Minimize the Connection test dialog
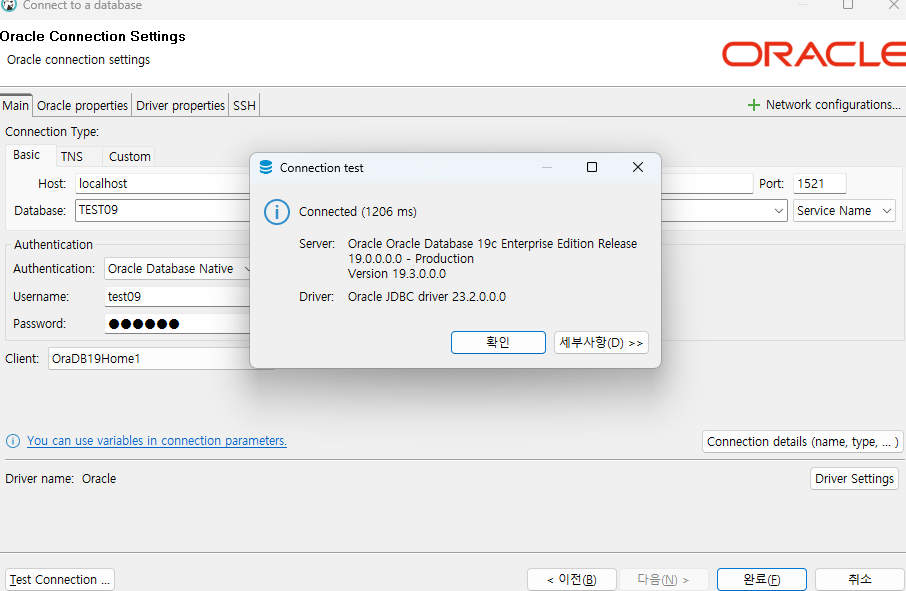 [x=547, y=168]
